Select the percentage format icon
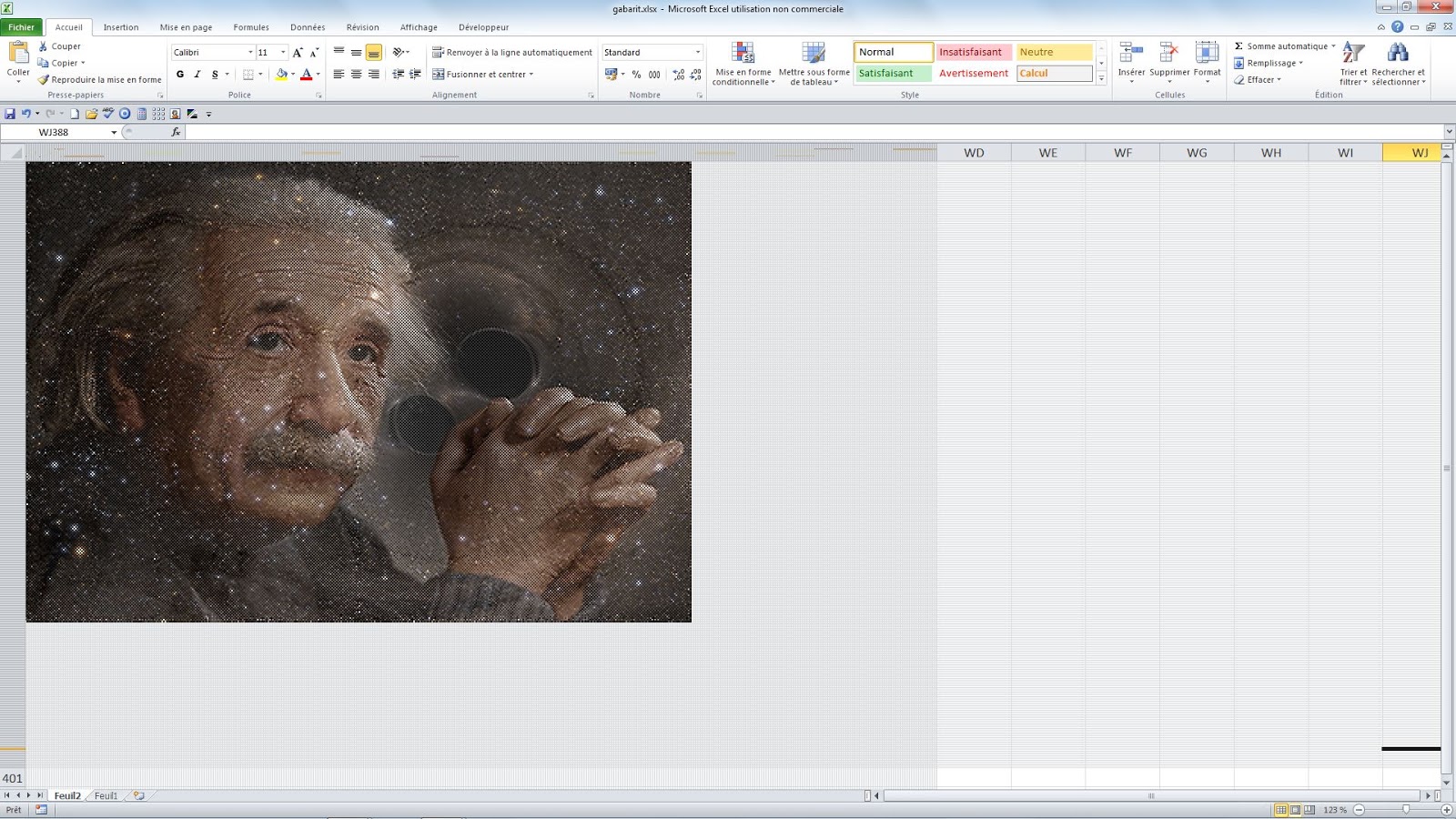 coord(635,75)
